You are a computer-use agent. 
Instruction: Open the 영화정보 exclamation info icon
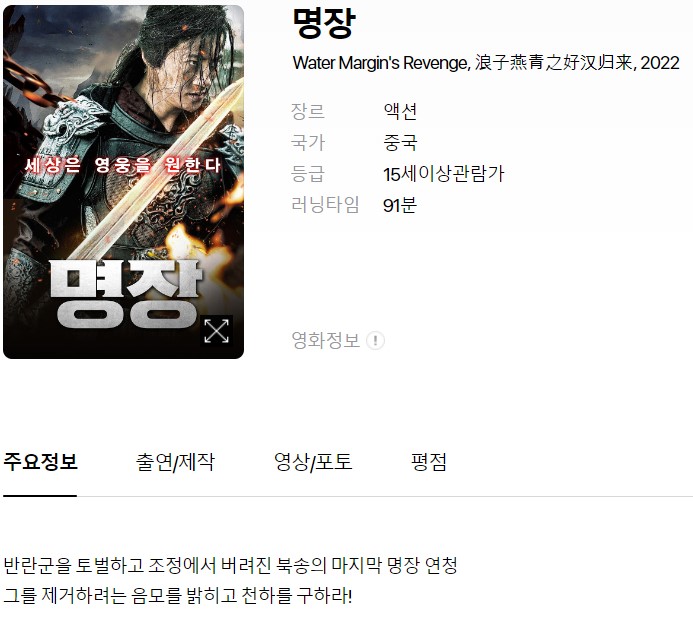click(375, 340)
